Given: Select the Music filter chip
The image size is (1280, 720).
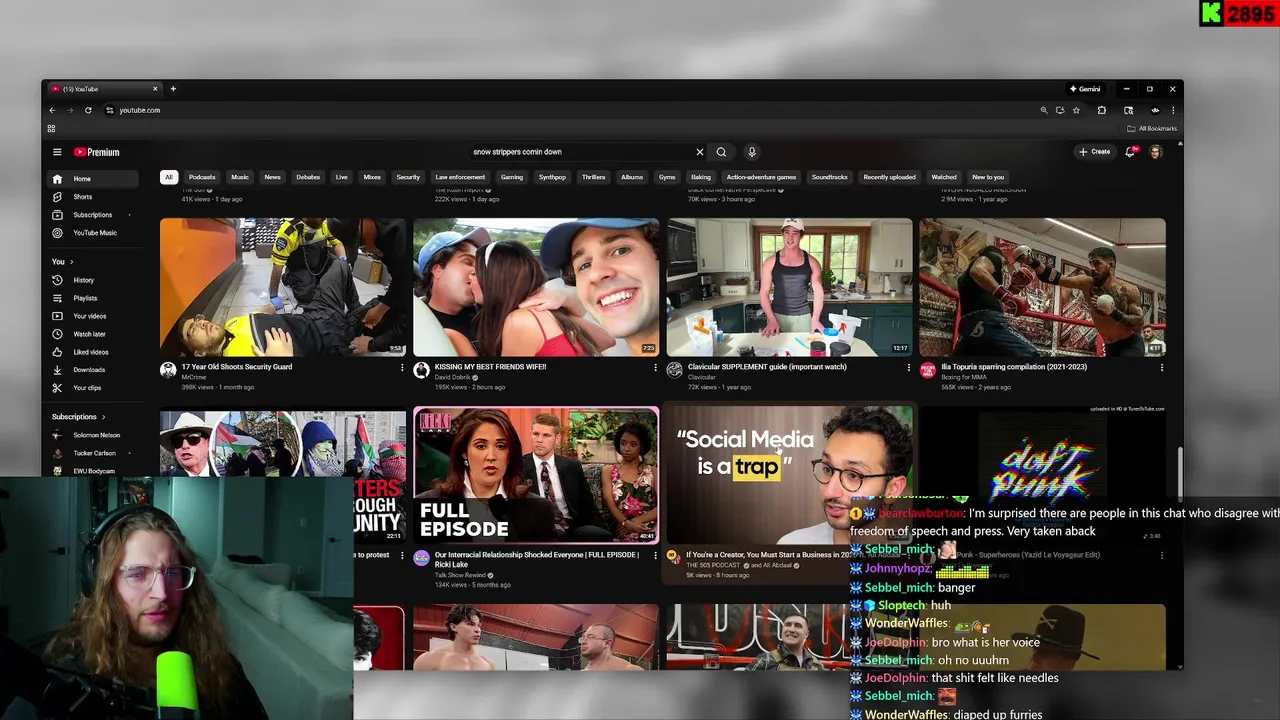Looking at the screenshot, I should tap(240, 177).
